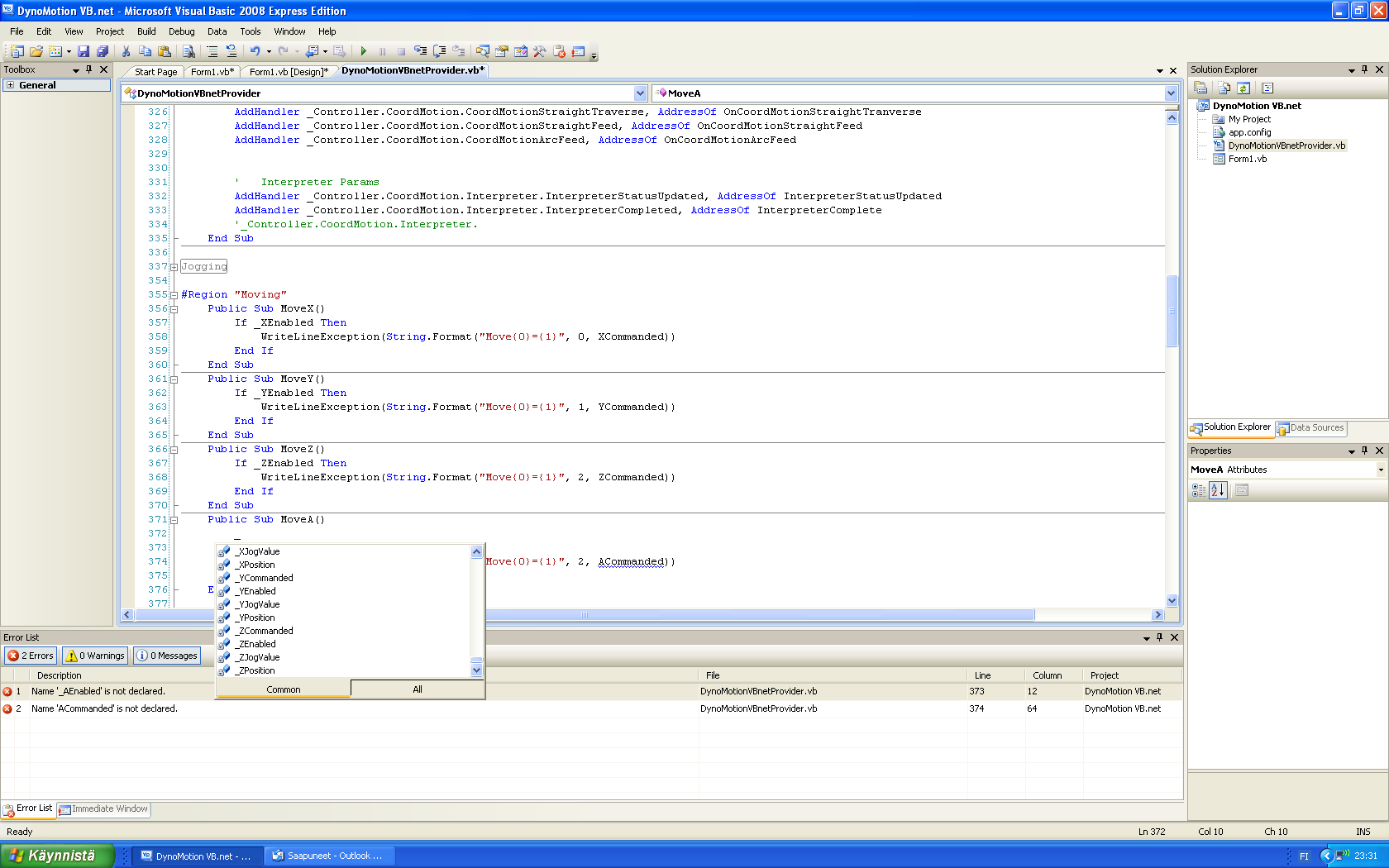Viewport: 1389px width, 868px height.
Task: Expand the General group in Toolbox
Action: tap(10, 85)
